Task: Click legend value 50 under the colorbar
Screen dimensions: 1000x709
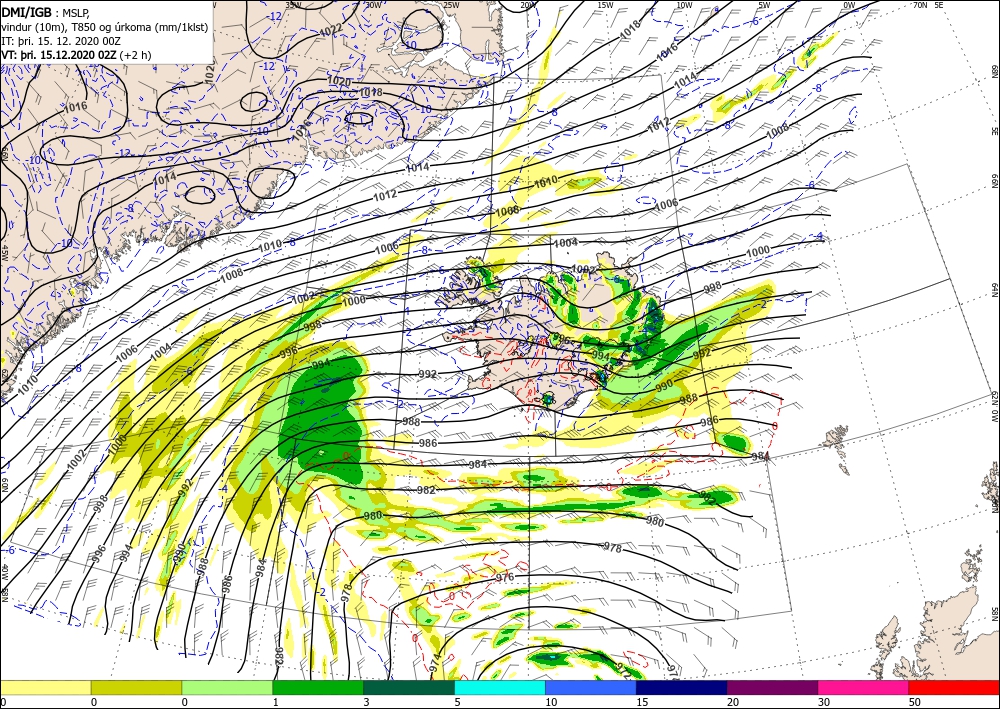Action: (915, 702)
